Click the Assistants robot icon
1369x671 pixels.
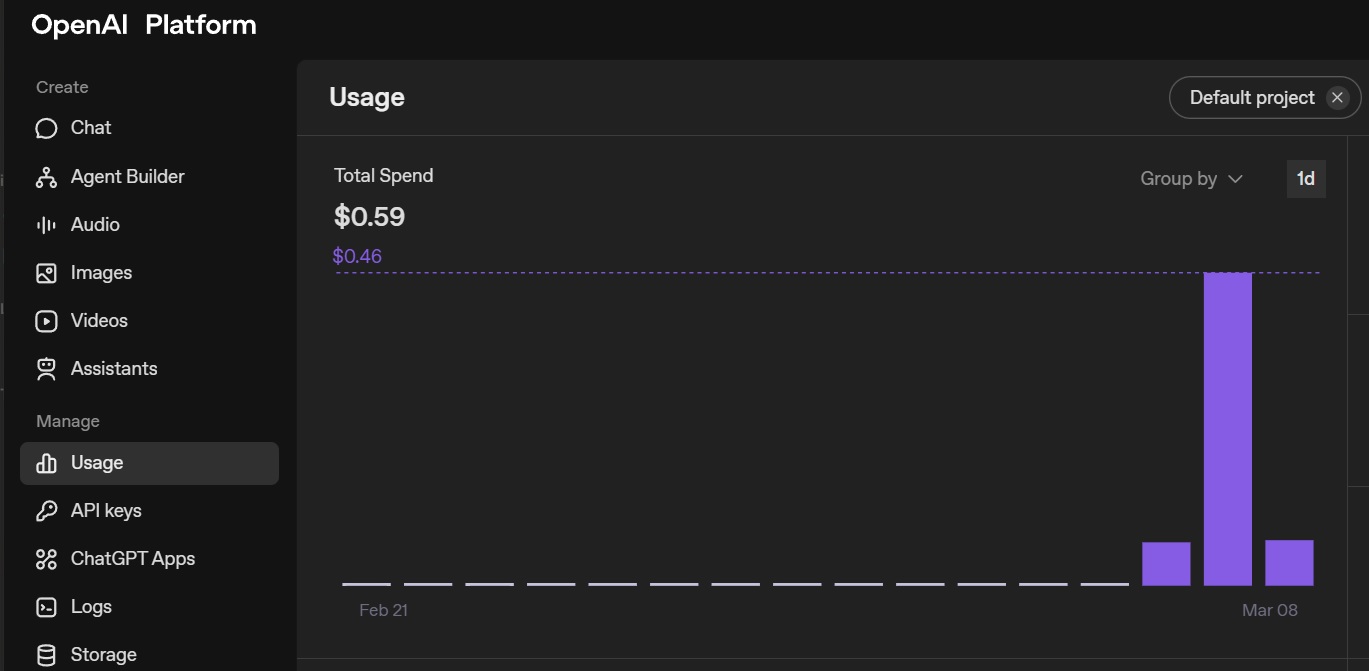[46, 369]
